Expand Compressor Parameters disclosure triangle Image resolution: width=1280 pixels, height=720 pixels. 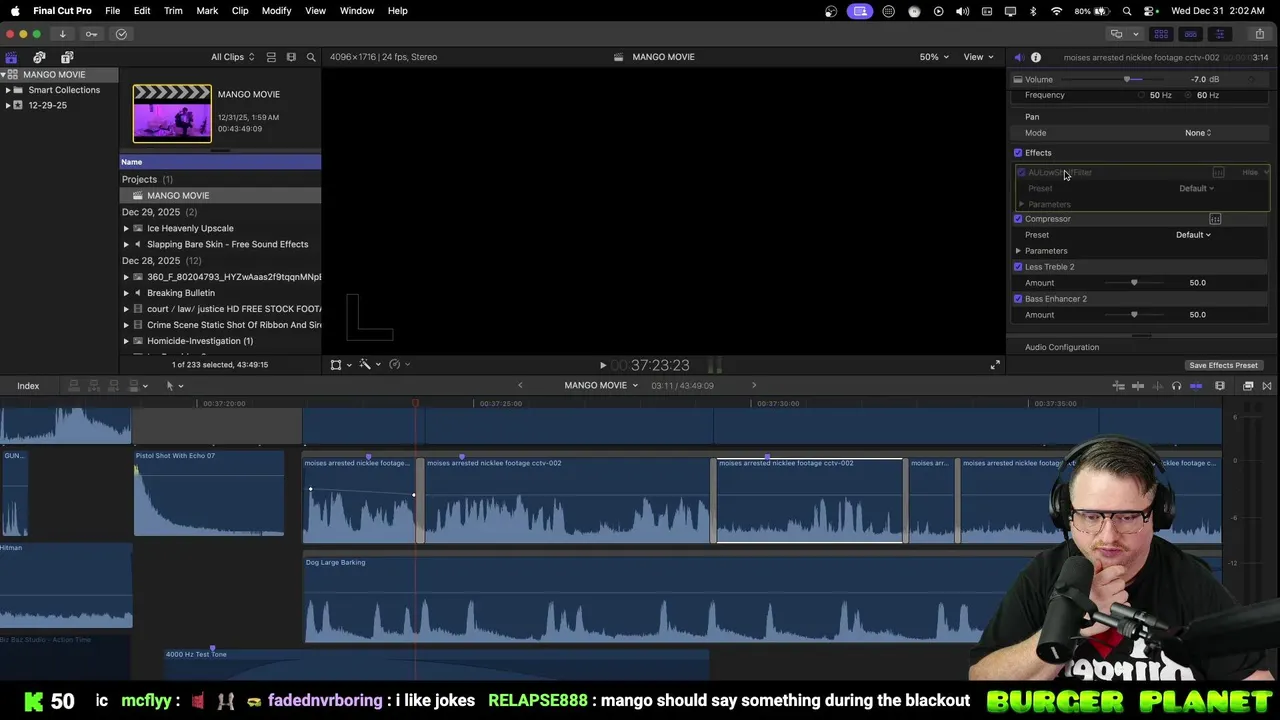point(1018,251)
